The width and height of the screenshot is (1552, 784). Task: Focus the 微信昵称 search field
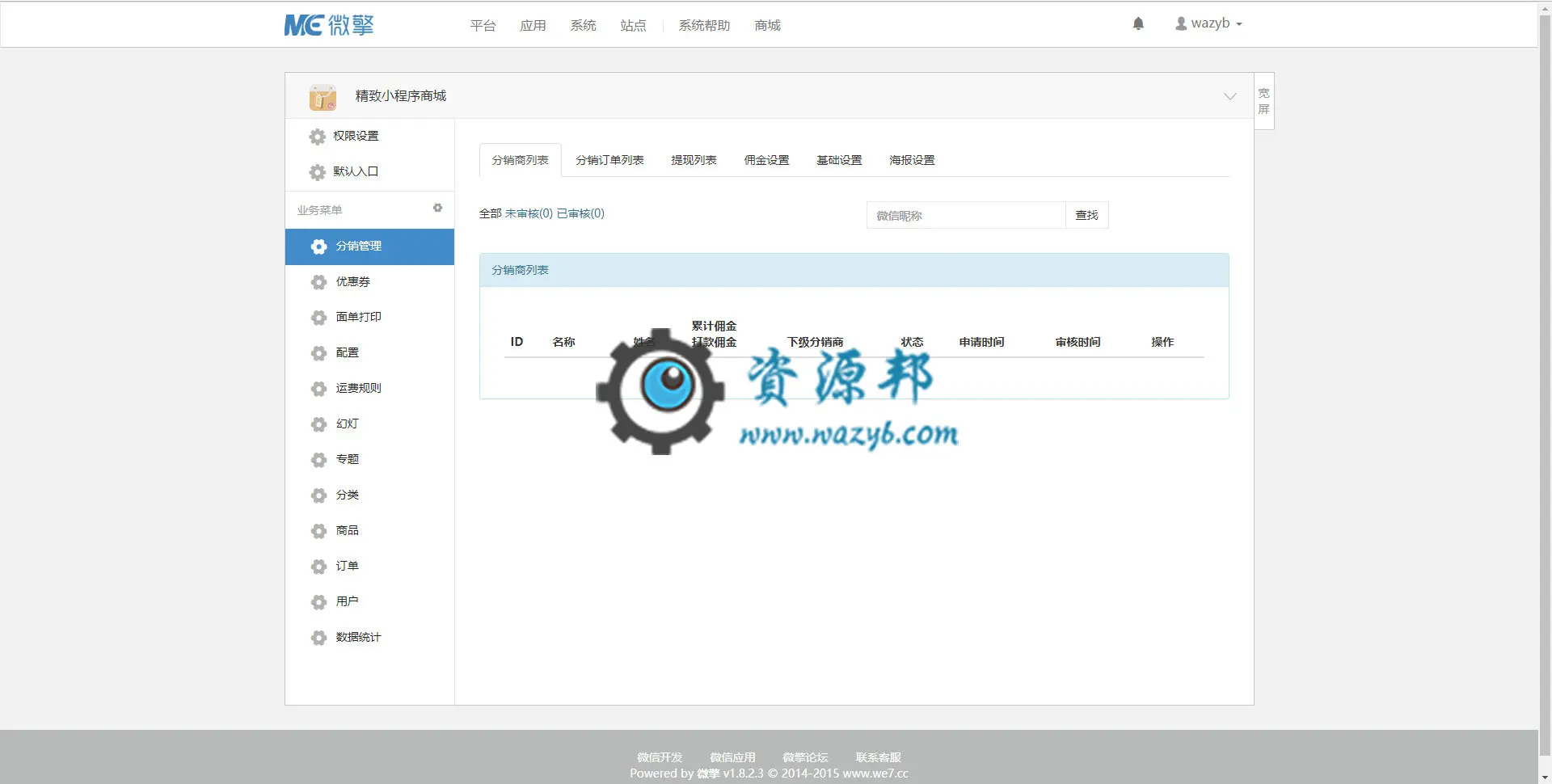click(966, 215)
